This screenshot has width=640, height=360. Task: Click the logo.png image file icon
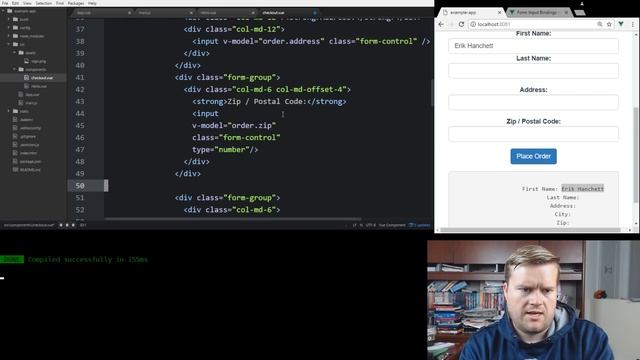27,61
